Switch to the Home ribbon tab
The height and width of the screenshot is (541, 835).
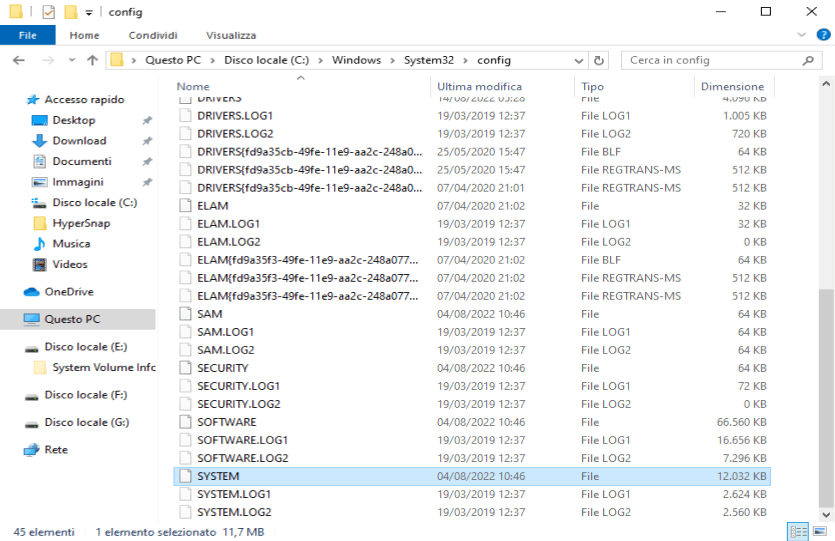tap(84, 35)
